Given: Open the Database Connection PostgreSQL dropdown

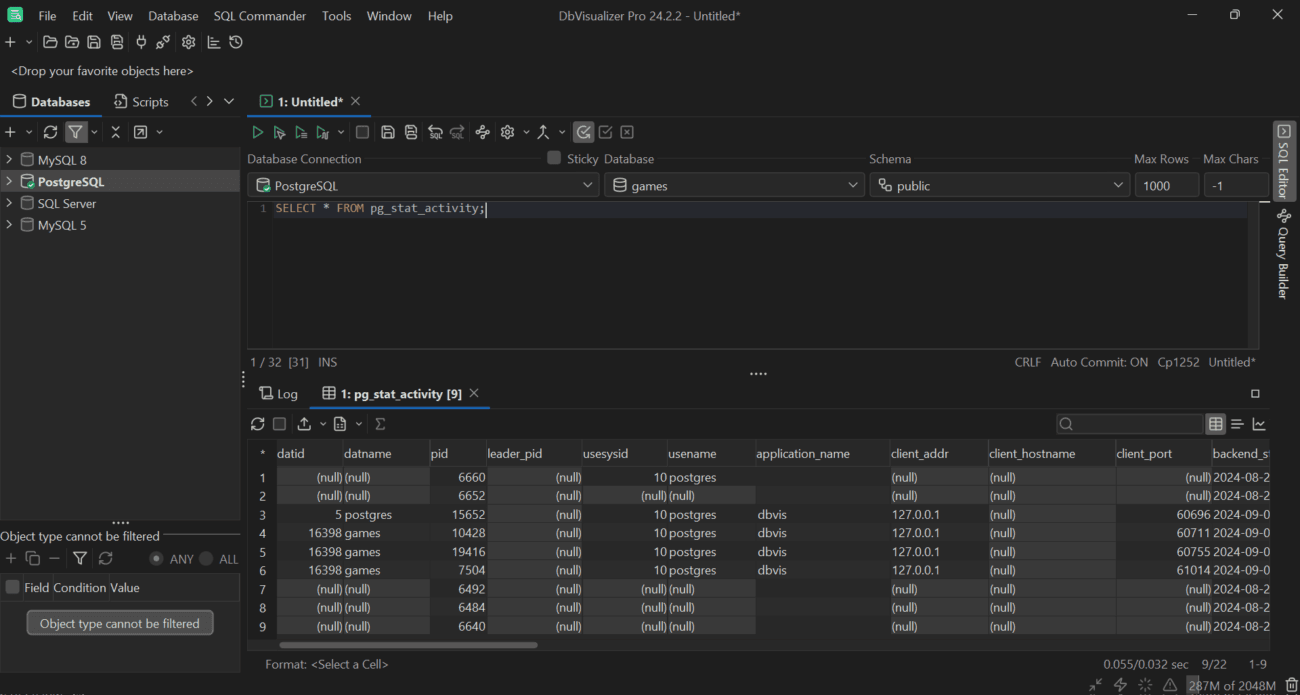Looking at the screenshot, I should click(424, 185).
